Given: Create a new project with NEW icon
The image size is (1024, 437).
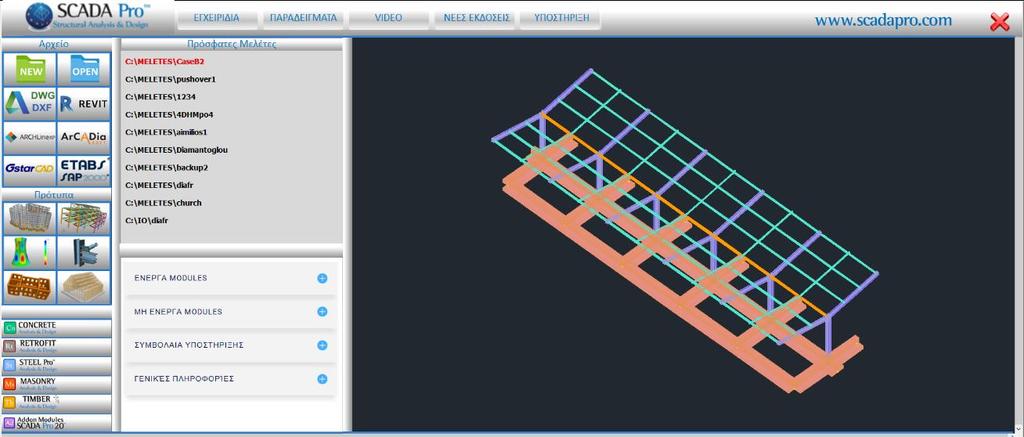Looking at the screenshot, I should click(30, 70).
